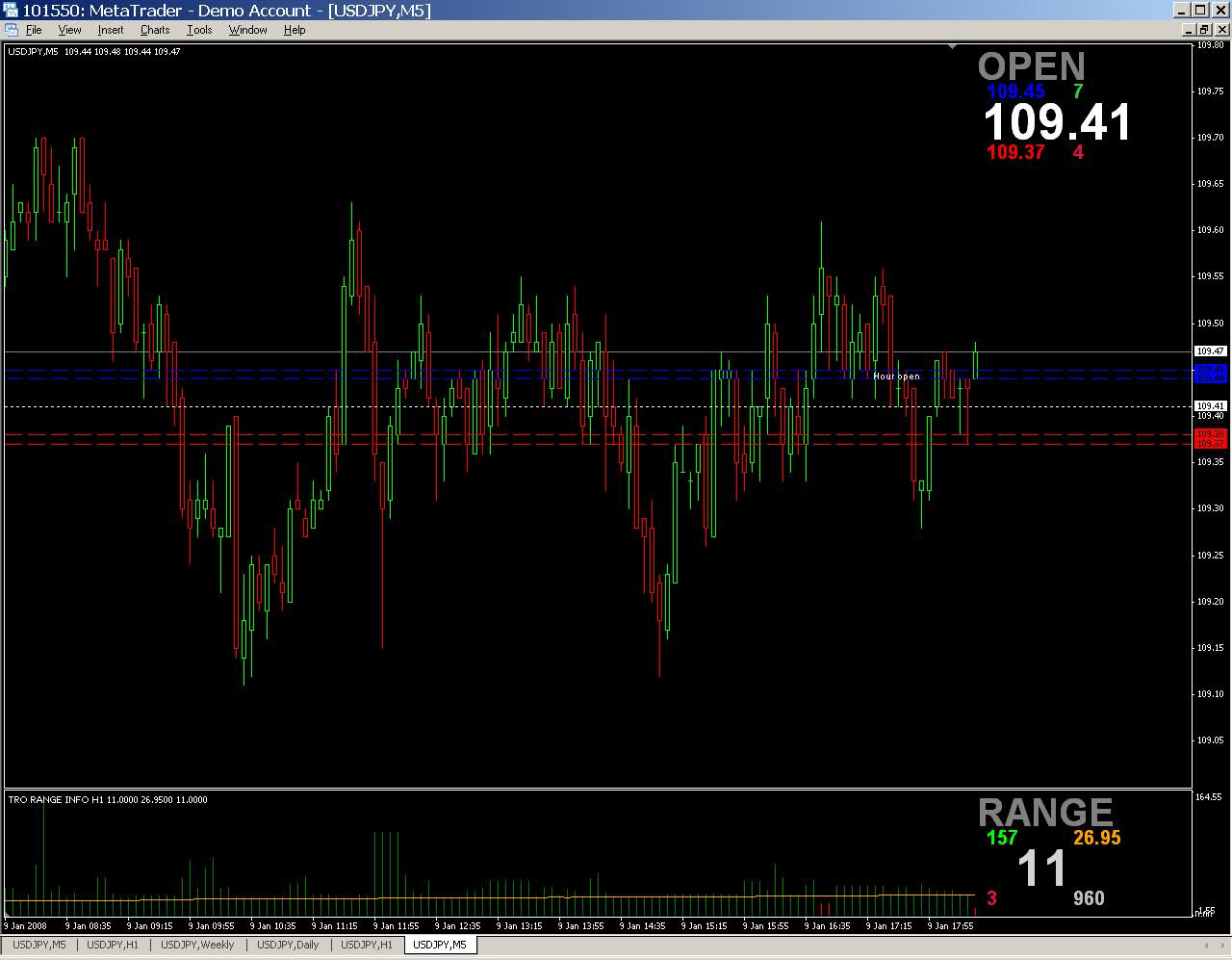Click the chart shift triangle marker at chart top
This screenshot has width=1232, height=960.
click(x=952, y=45)
